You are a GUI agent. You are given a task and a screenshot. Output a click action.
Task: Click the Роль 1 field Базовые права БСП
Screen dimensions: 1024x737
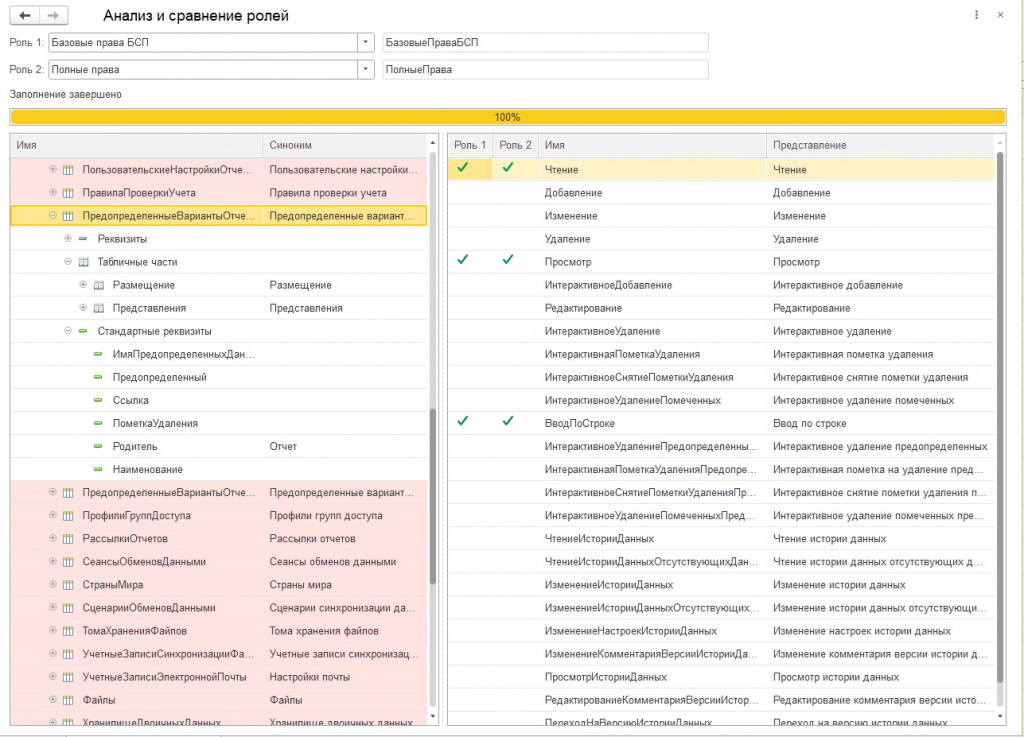click(203, 42)
